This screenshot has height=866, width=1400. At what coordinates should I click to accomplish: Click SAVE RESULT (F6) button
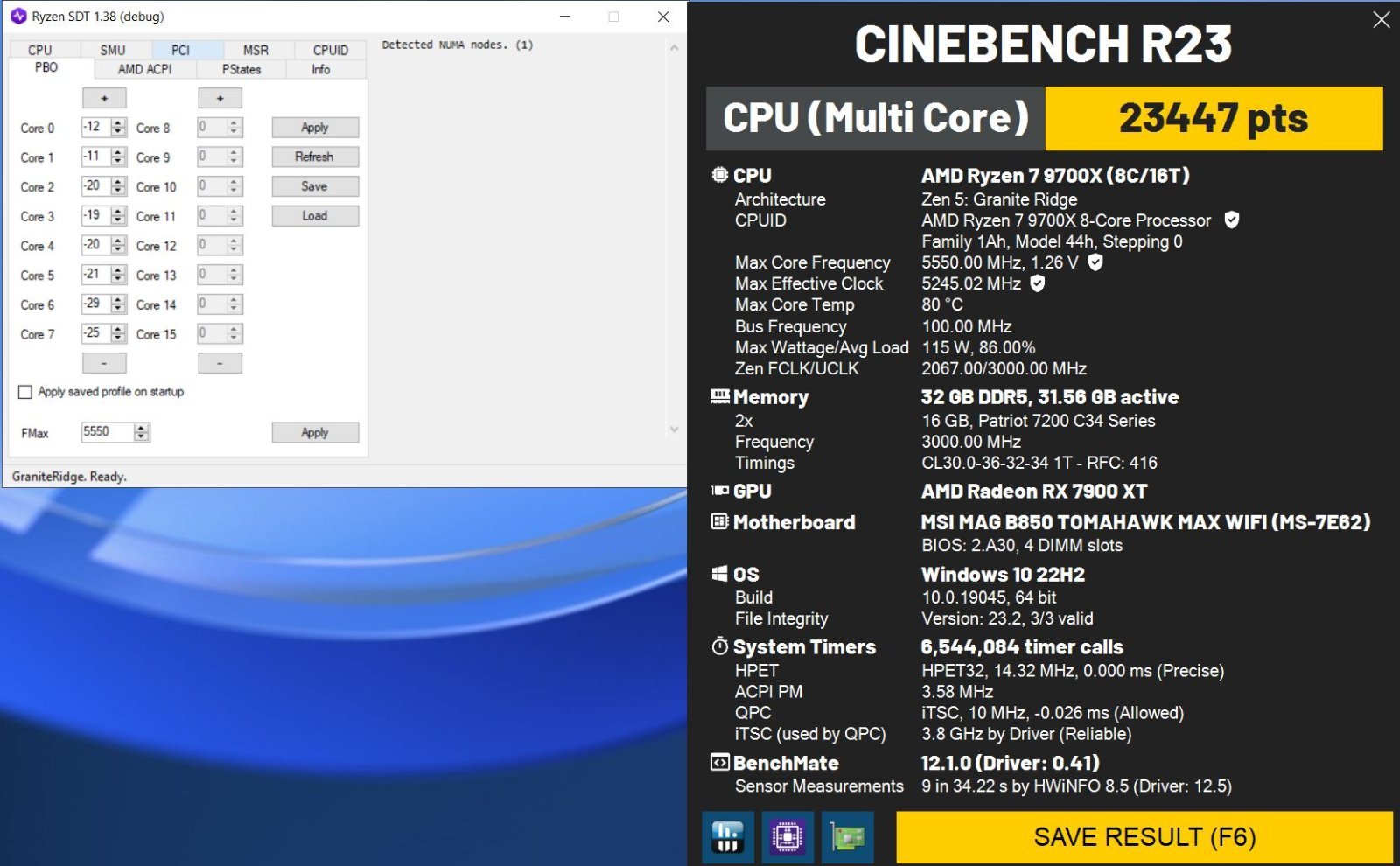pyautogui.click(x=1144, y=837)
